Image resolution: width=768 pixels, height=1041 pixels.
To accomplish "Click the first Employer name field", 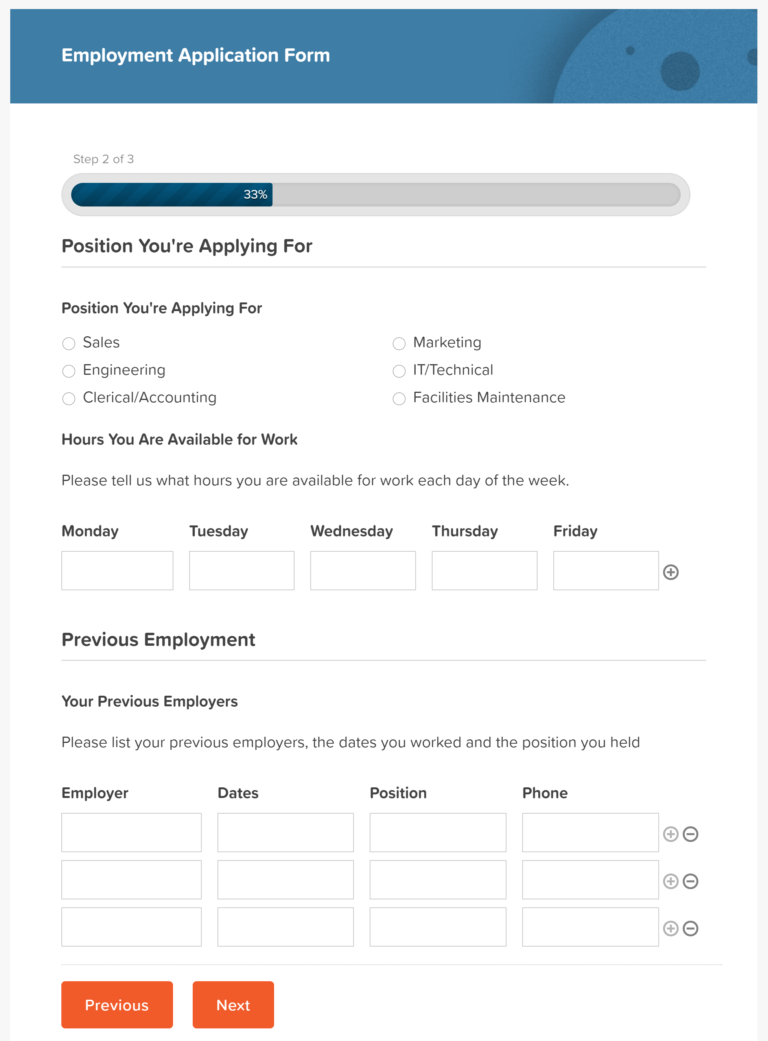I will coord(131,832).
